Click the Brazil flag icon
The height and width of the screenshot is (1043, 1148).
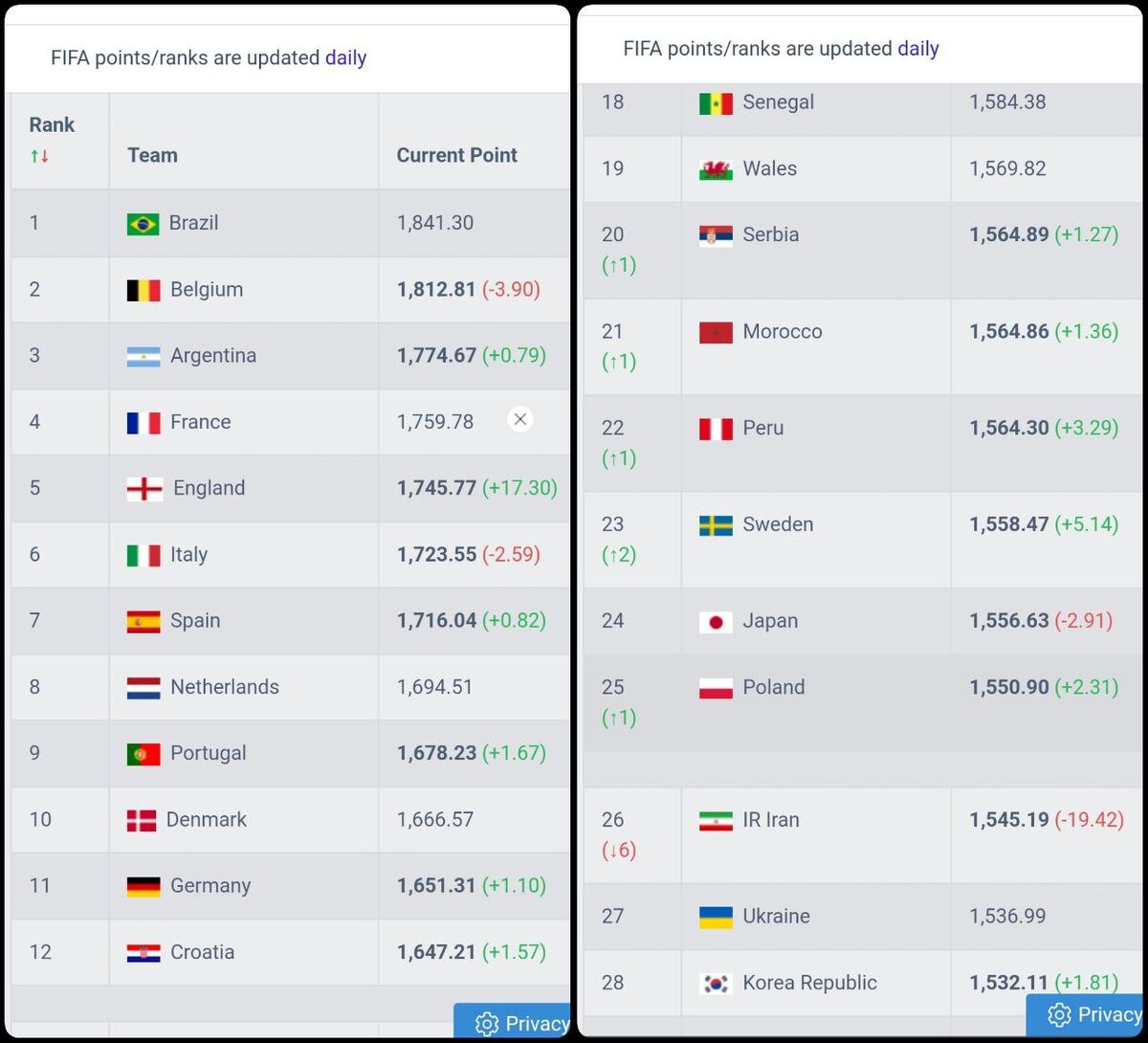142,222
